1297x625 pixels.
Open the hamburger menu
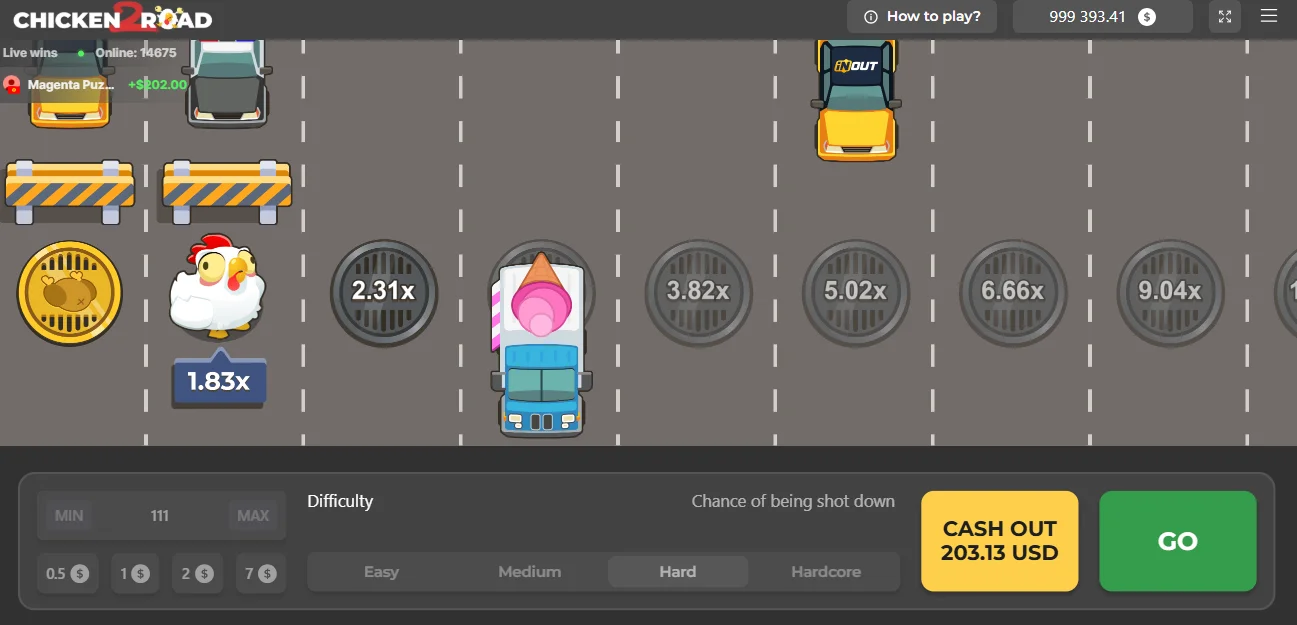[x=1269, y=16]
